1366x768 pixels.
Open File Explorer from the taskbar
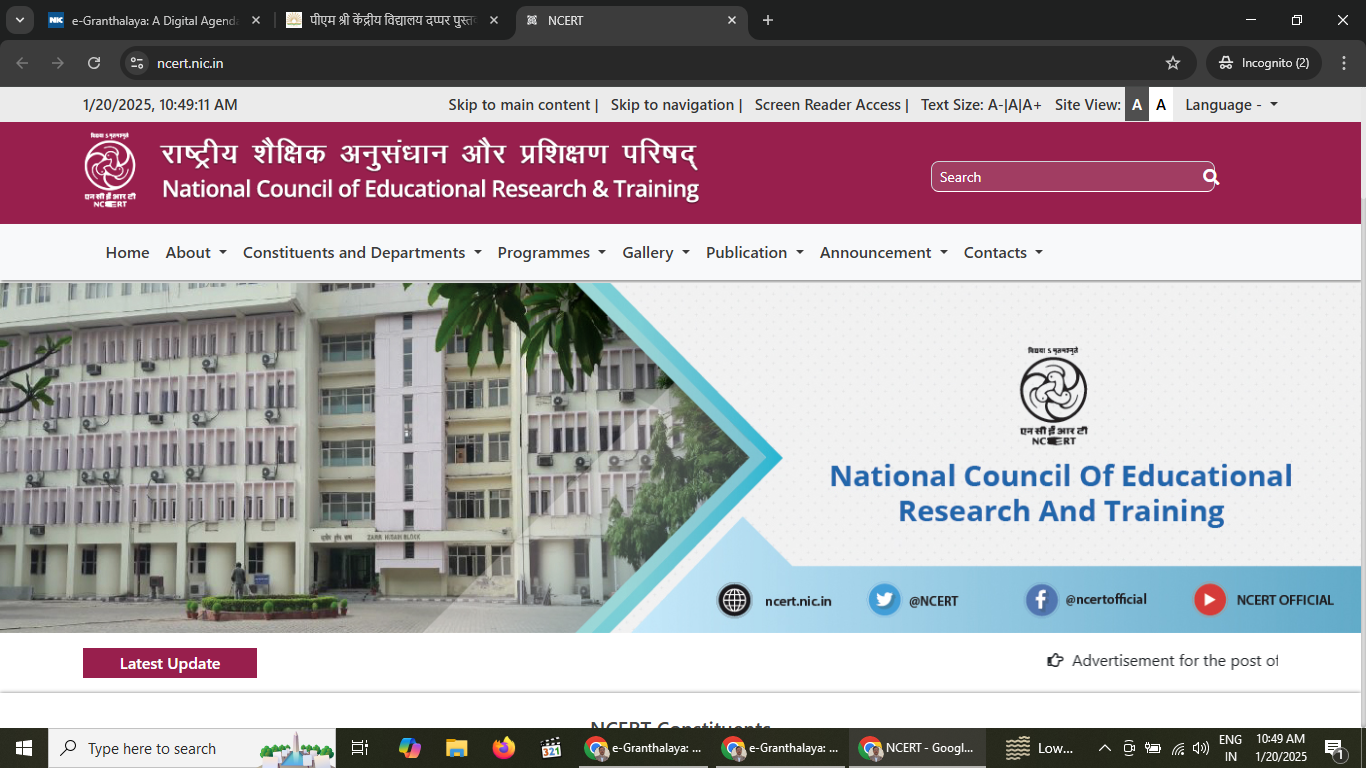457,748
